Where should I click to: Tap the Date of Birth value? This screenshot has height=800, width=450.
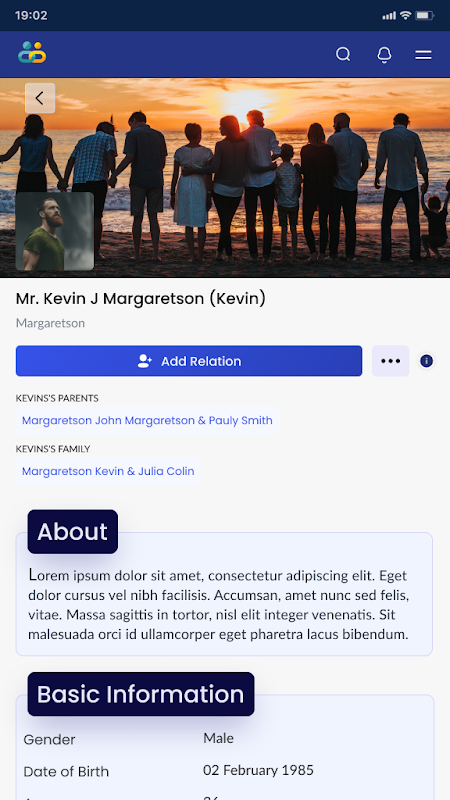258,770
